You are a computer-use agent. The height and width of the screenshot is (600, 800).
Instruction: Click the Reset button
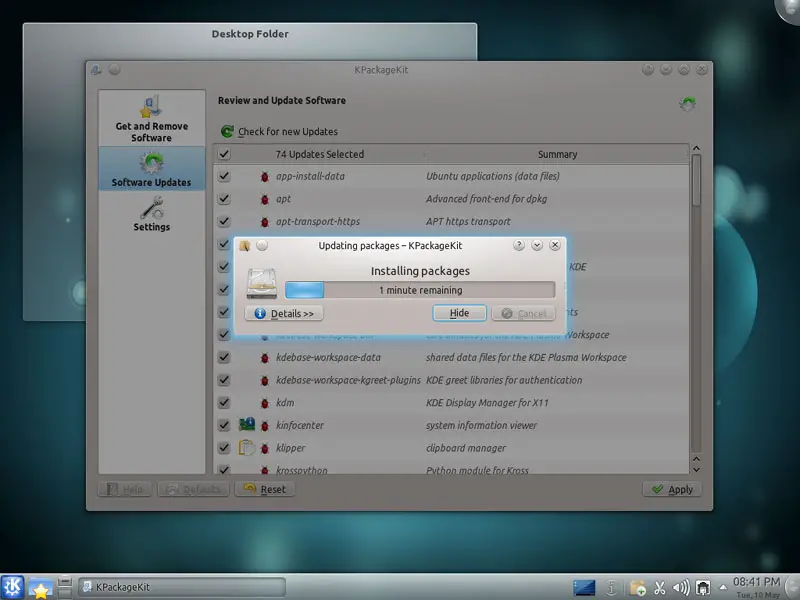[x=264, y=490]
